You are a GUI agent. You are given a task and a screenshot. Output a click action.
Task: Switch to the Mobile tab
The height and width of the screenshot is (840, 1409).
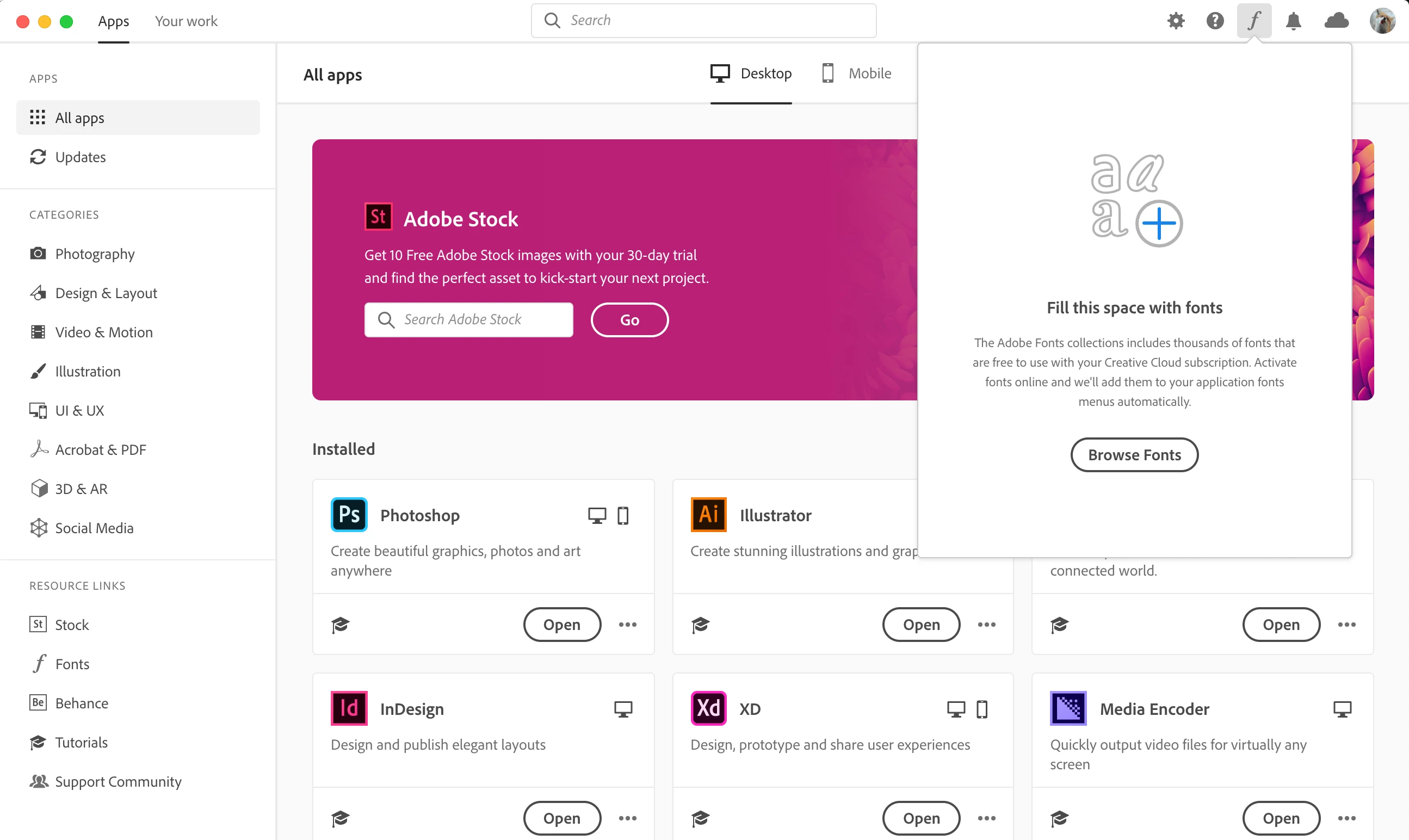[856, 73]
